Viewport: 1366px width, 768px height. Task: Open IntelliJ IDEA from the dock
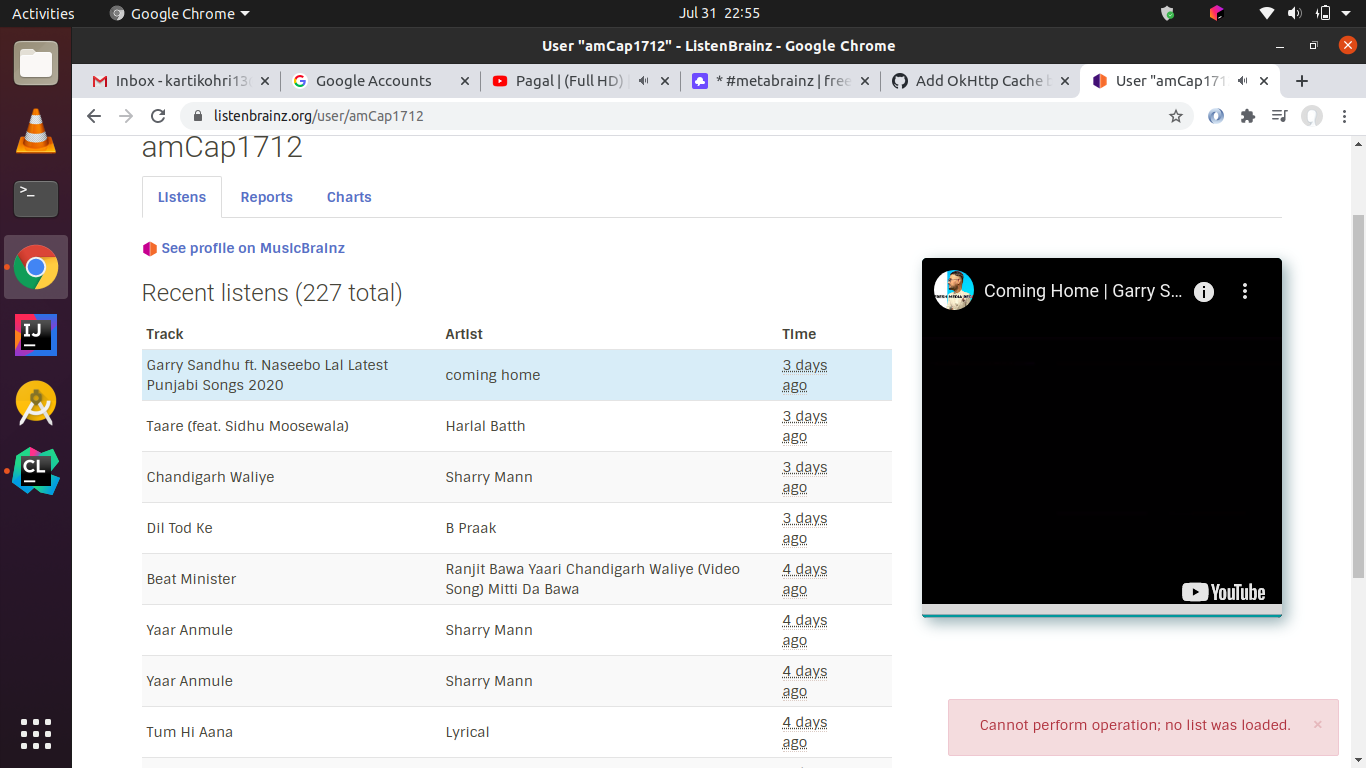[x=36, y=335]
